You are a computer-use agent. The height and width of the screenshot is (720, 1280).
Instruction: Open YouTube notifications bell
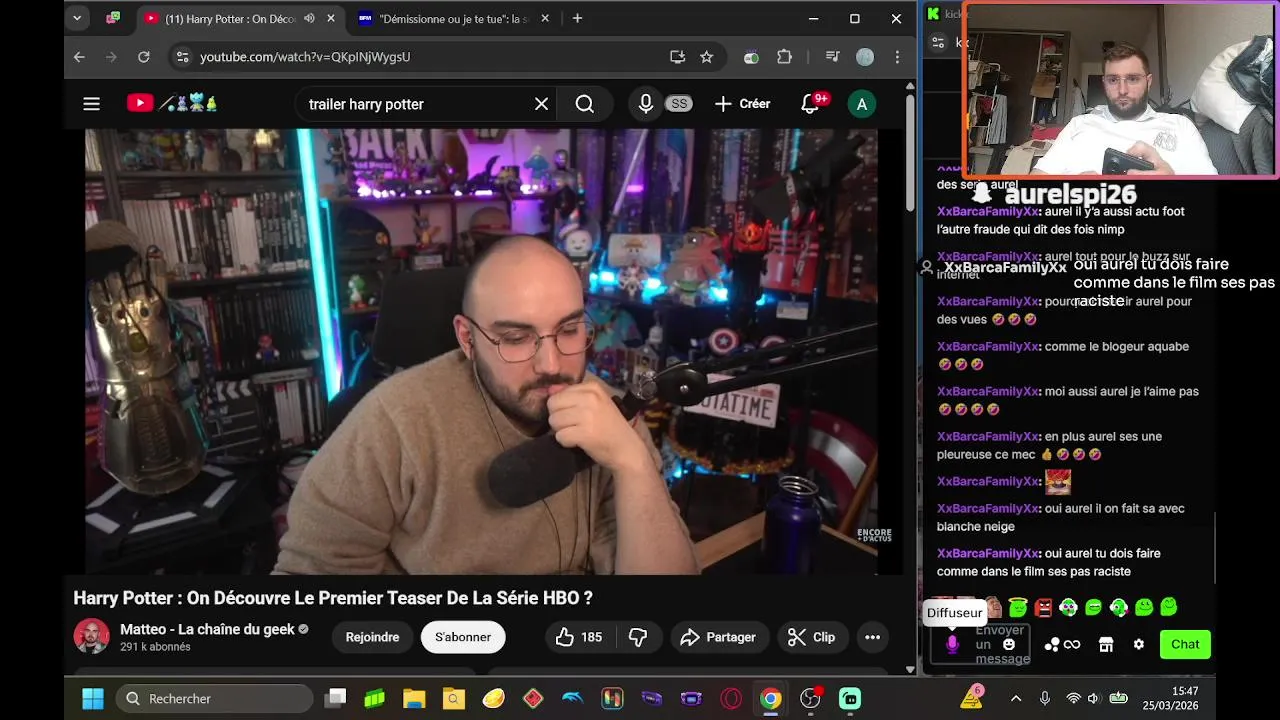tap(811, 104)
